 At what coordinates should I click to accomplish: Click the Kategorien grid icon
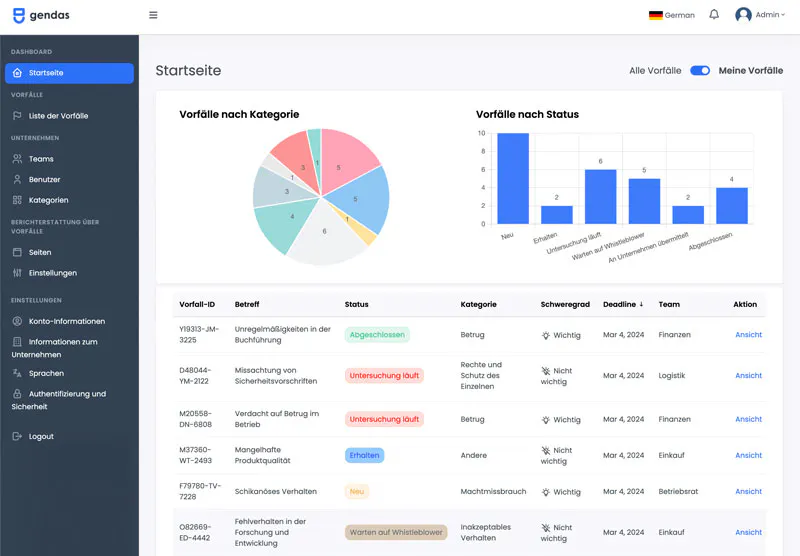pos(17,200)
